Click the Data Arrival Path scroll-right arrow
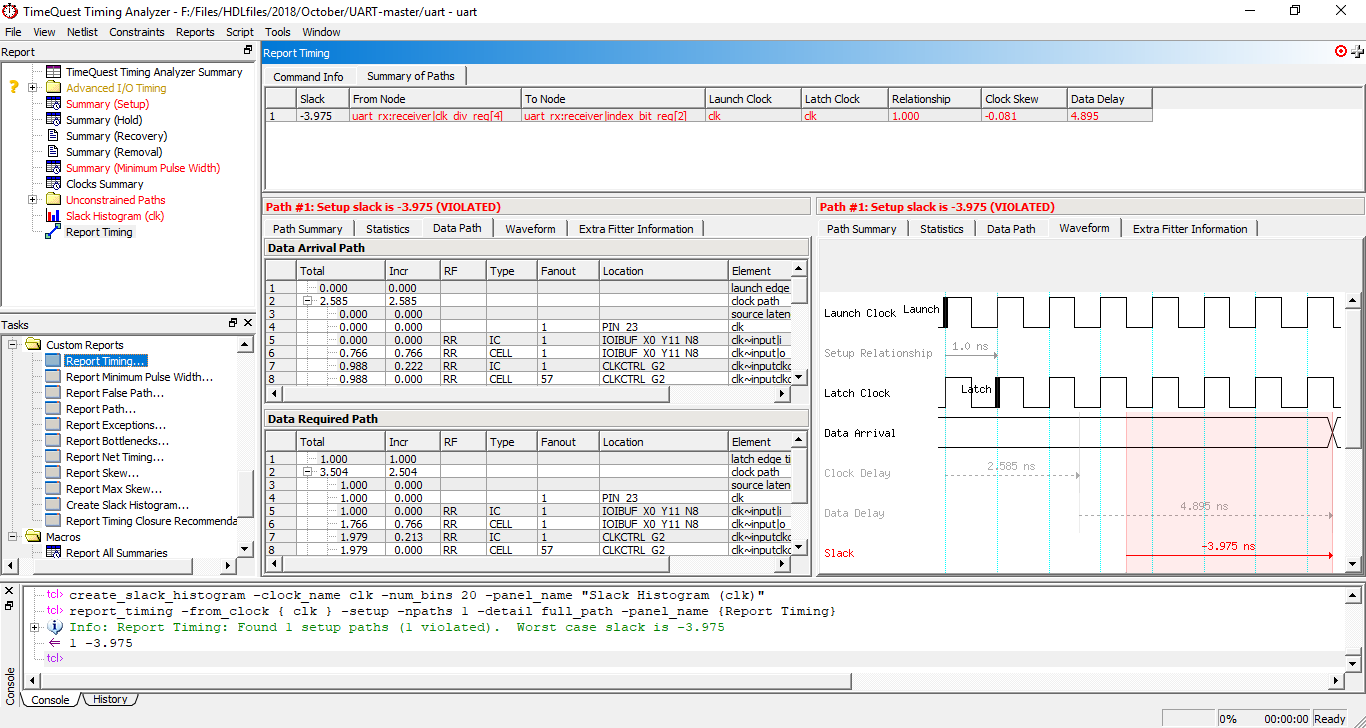 (783, 395)
